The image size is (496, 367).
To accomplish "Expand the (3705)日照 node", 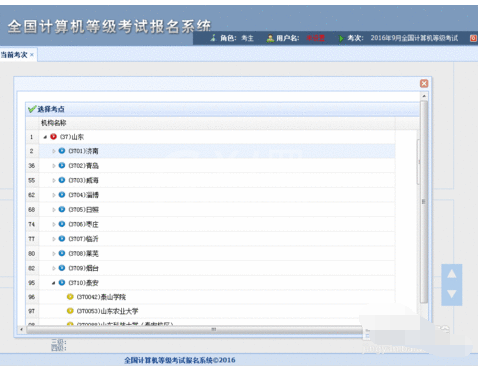I will [54, 210].
